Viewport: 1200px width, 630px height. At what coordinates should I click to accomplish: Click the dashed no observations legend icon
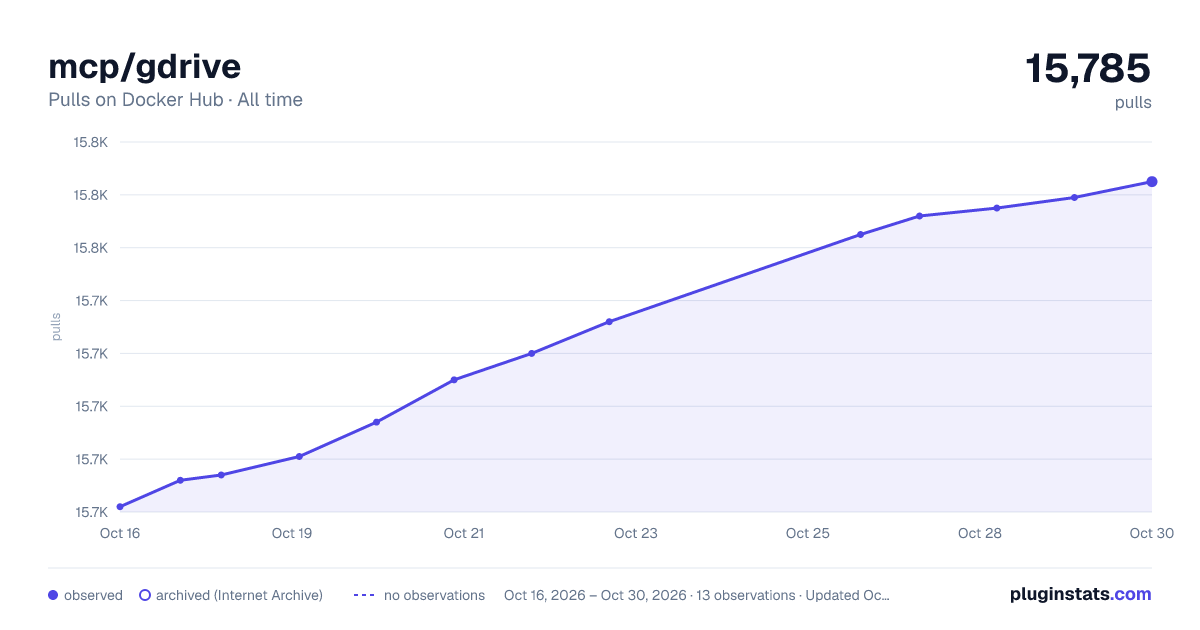pos(364,595)
